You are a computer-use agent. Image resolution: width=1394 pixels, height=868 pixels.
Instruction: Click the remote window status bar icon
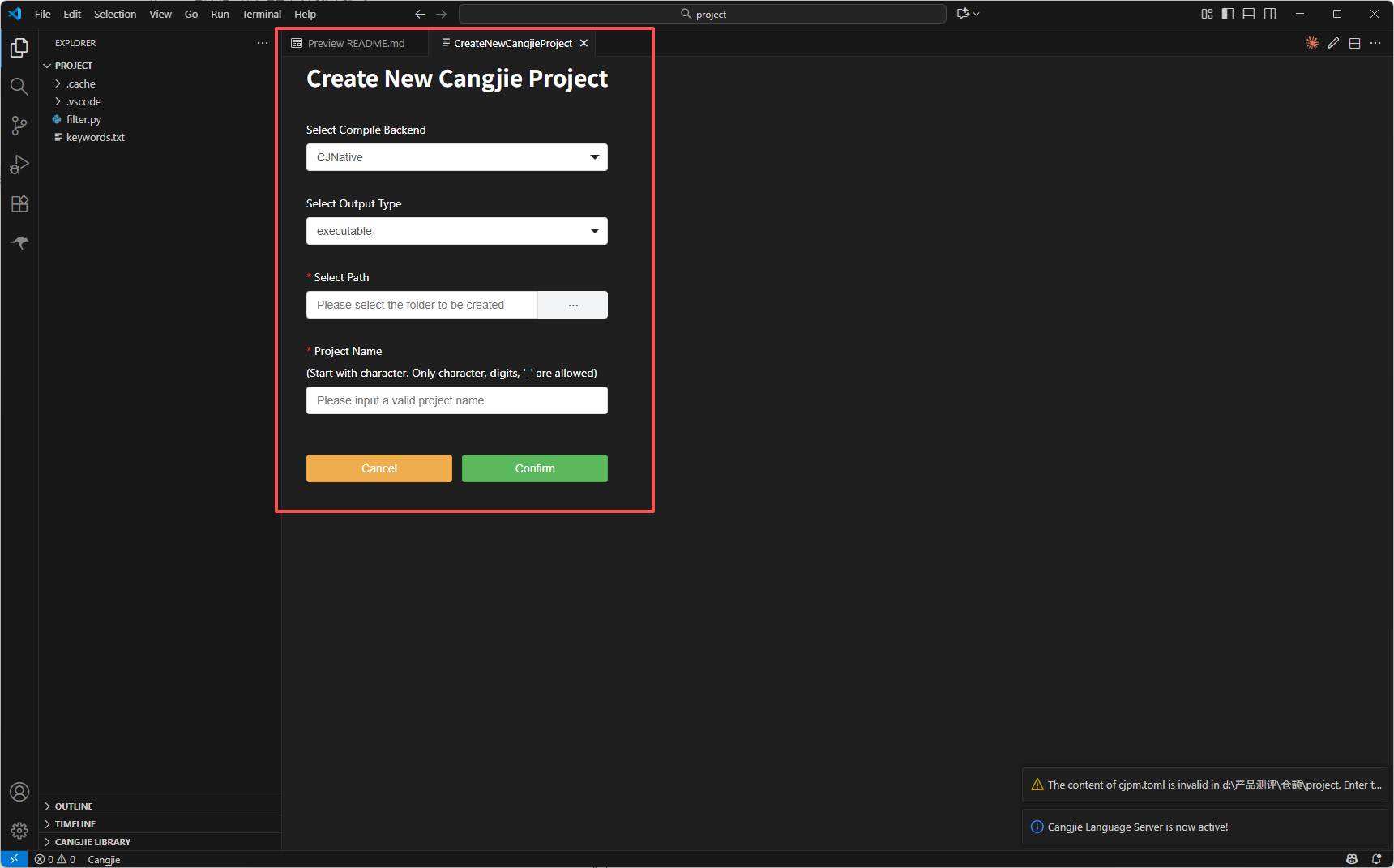tap(14, 859)
